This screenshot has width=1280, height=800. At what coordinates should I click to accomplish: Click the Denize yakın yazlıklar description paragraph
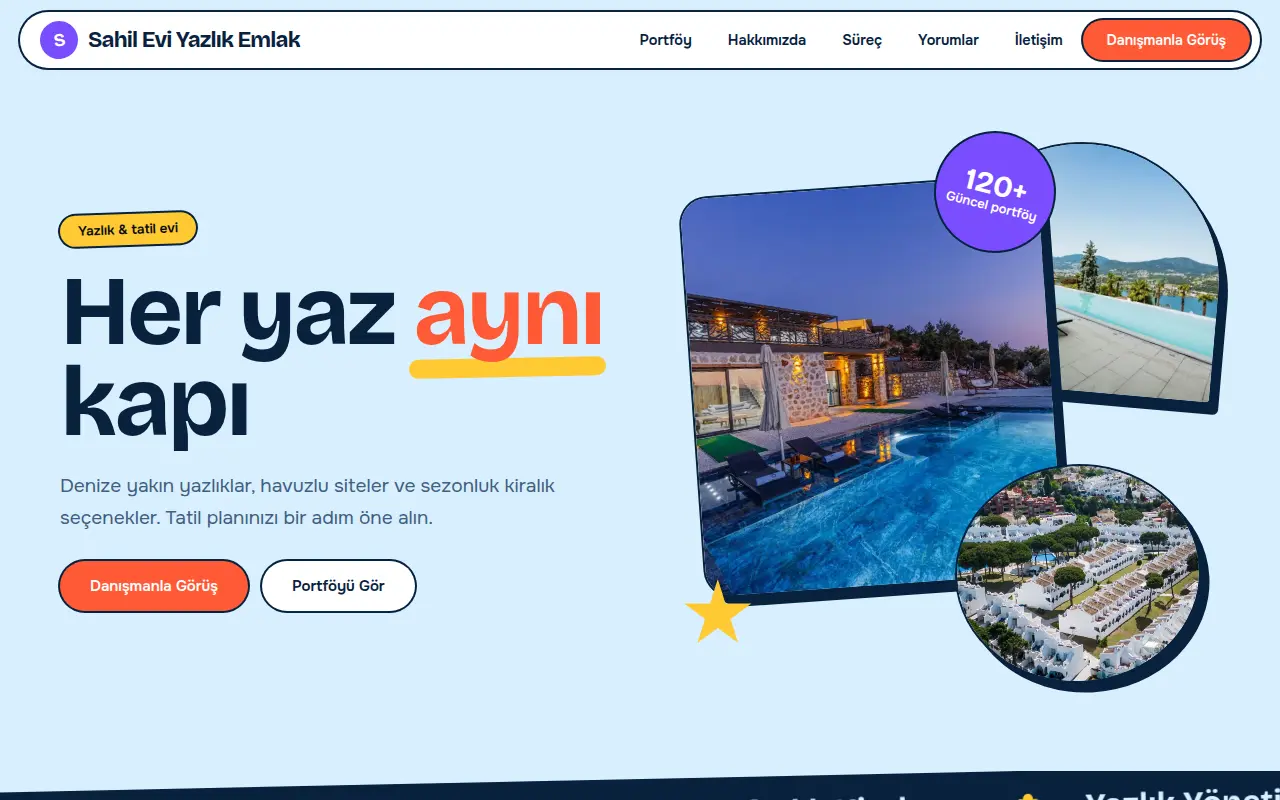tap(308, 502)
